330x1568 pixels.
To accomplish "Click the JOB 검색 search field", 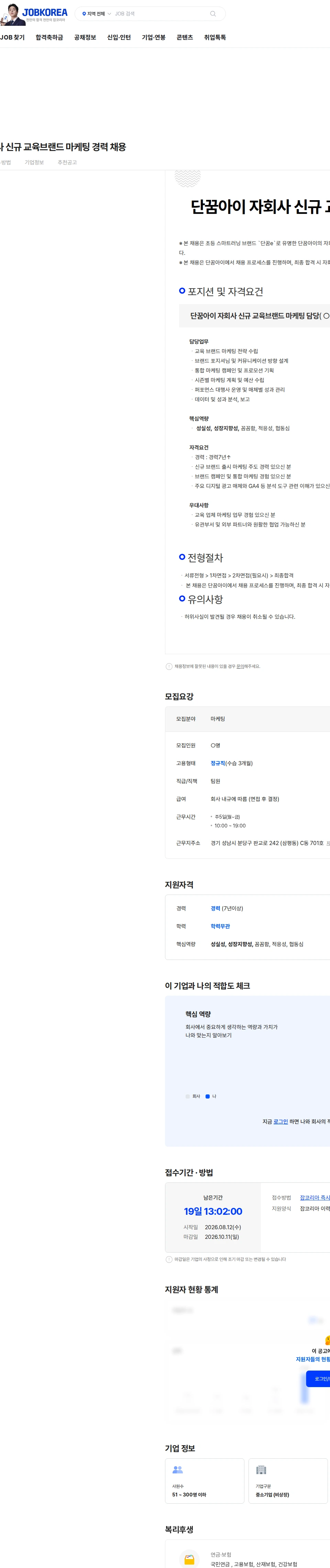I will coord(159,13).
